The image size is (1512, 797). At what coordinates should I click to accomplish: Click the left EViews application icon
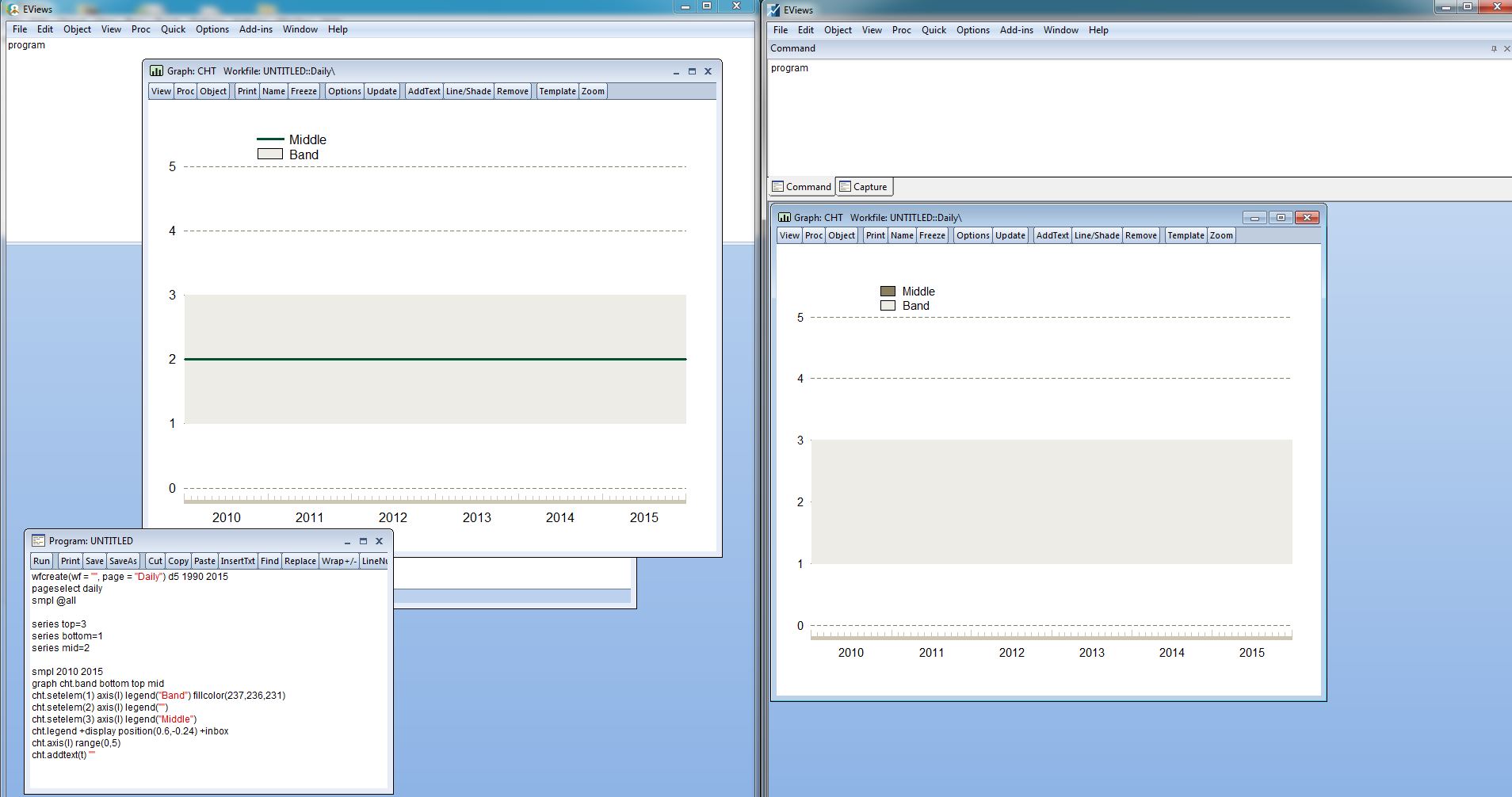[13, 9]
